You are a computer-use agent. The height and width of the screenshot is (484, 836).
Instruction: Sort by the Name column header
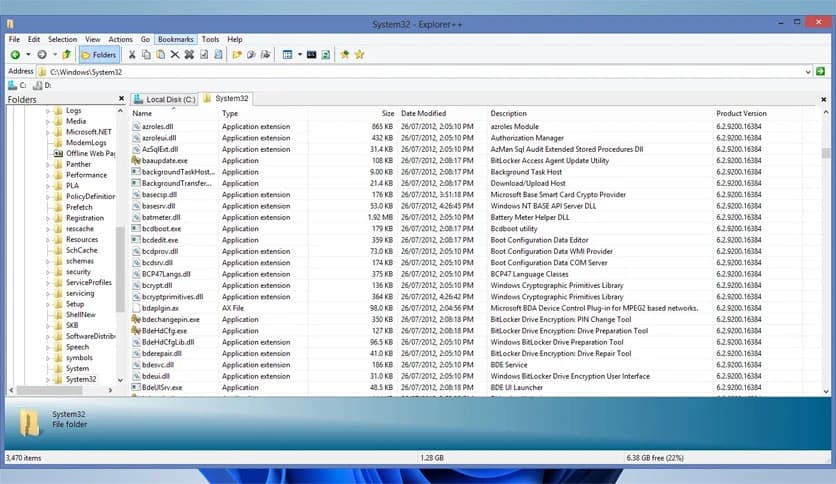point(174,114)
